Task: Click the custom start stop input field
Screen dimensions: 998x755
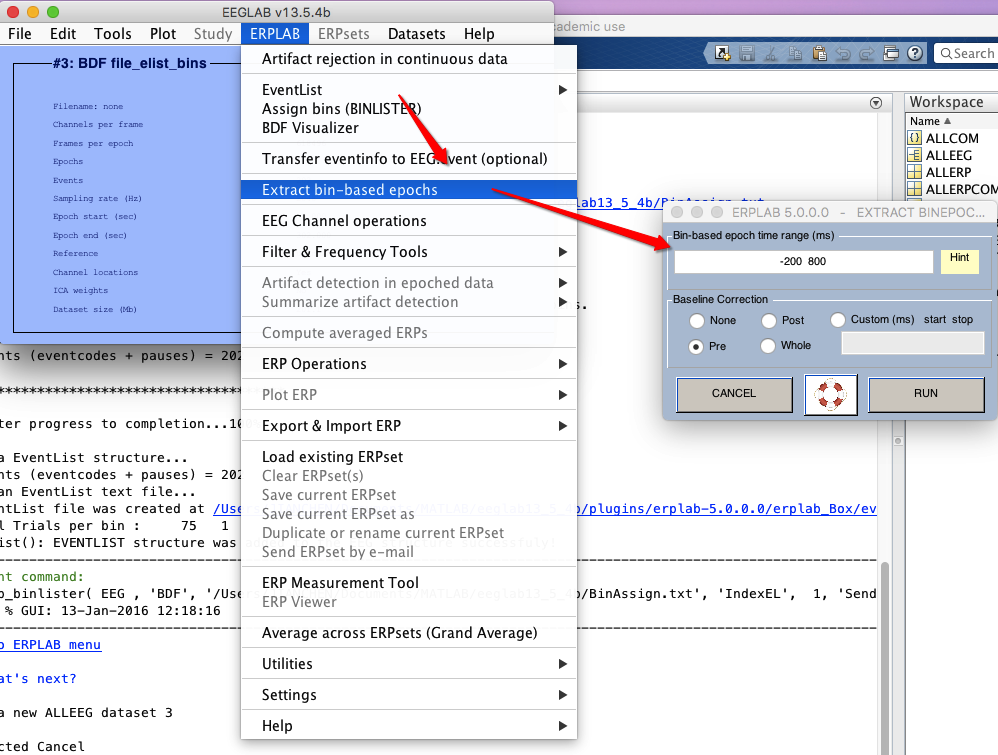Action: coord(913,344)
